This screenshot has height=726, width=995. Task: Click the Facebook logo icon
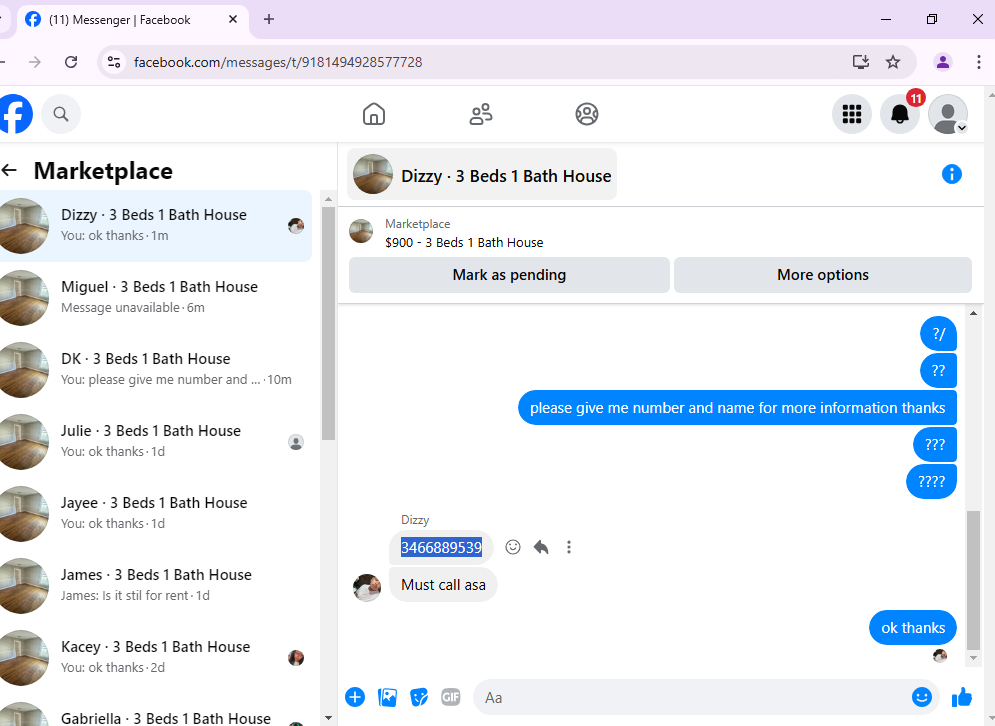pyautogui.click(x=15, y=114)
